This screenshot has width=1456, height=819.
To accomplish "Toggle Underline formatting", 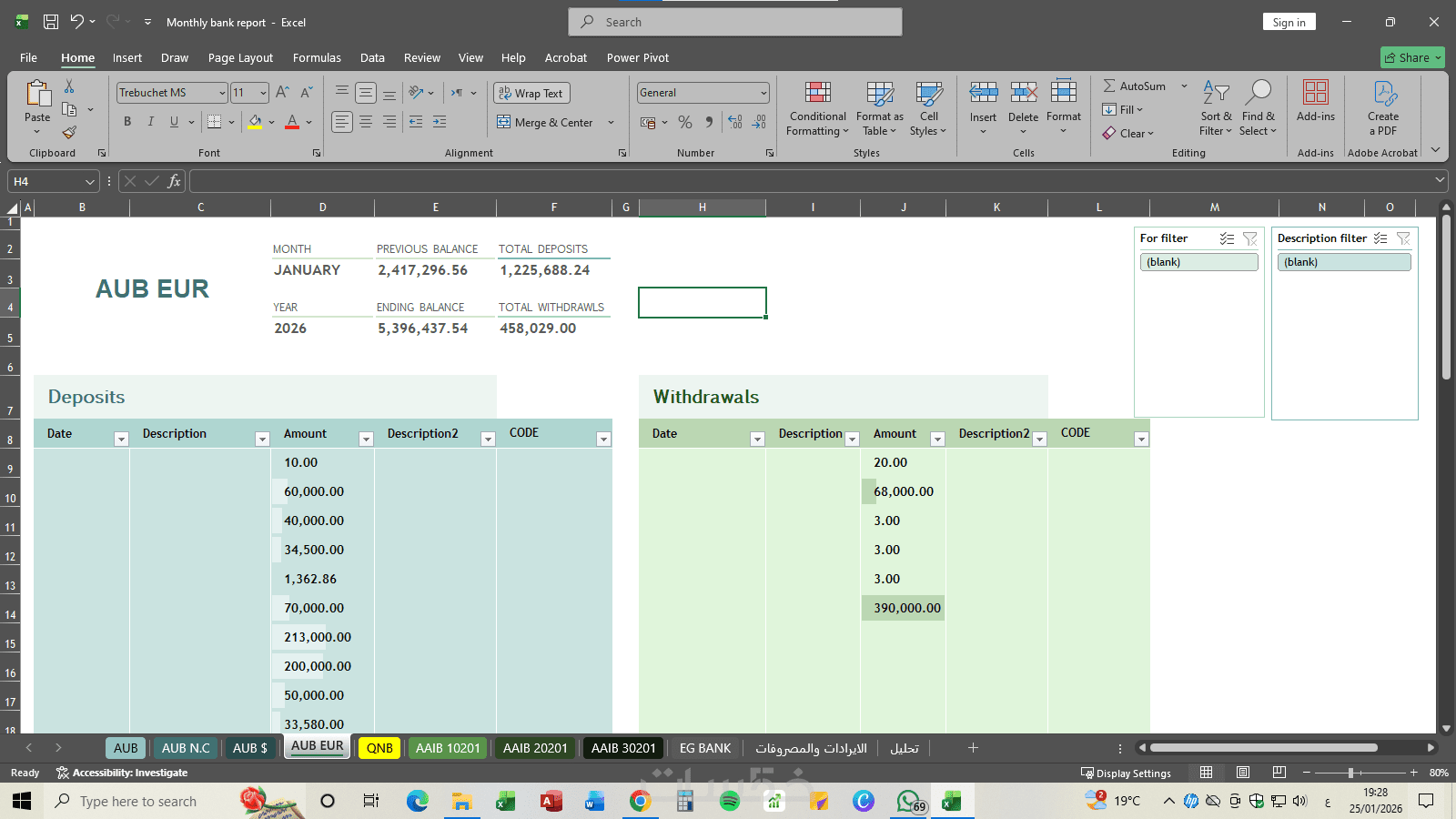I will (x=174, y=122).
